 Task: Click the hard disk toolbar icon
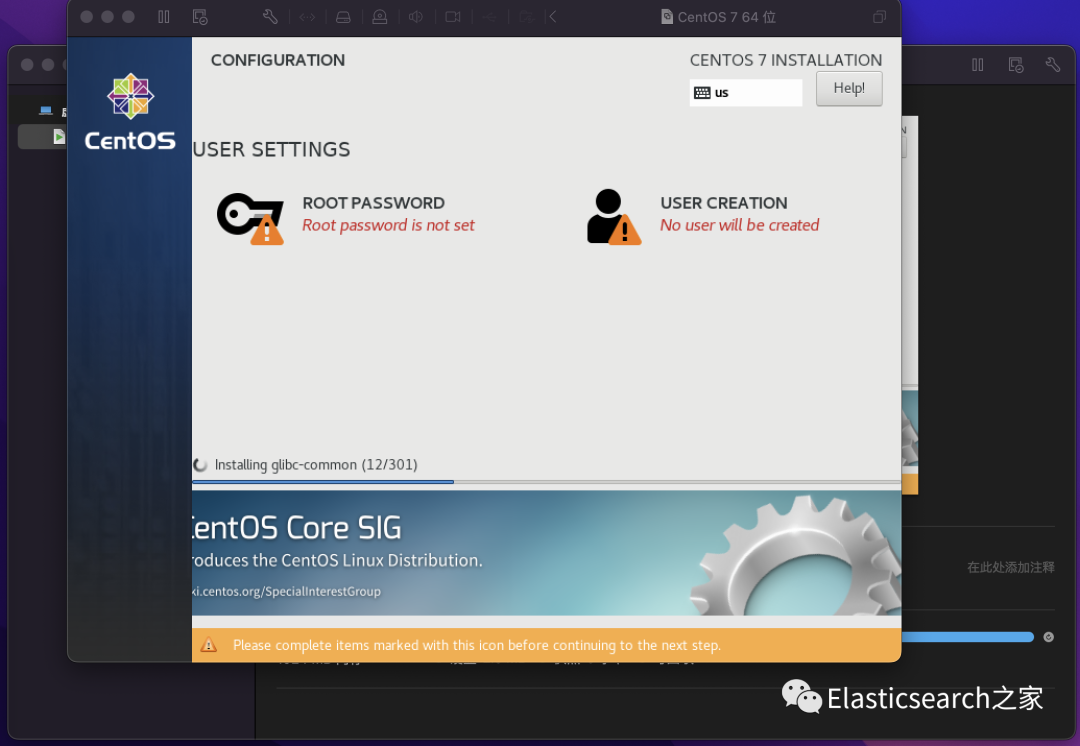343,17
